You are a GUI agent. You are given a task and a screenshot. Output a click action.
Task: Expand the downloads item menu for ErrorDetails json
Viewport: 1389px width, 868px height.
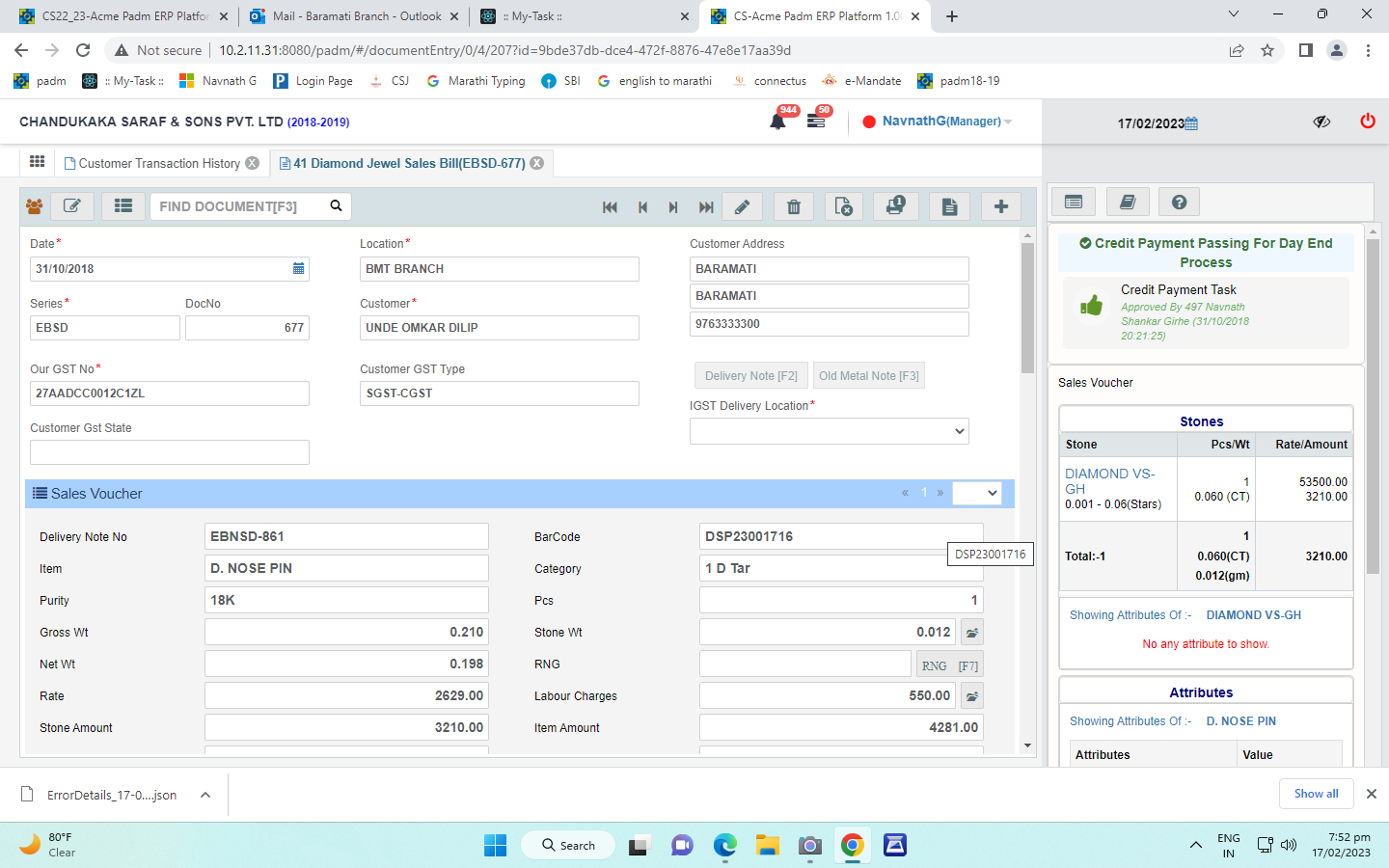click(205, 795)
